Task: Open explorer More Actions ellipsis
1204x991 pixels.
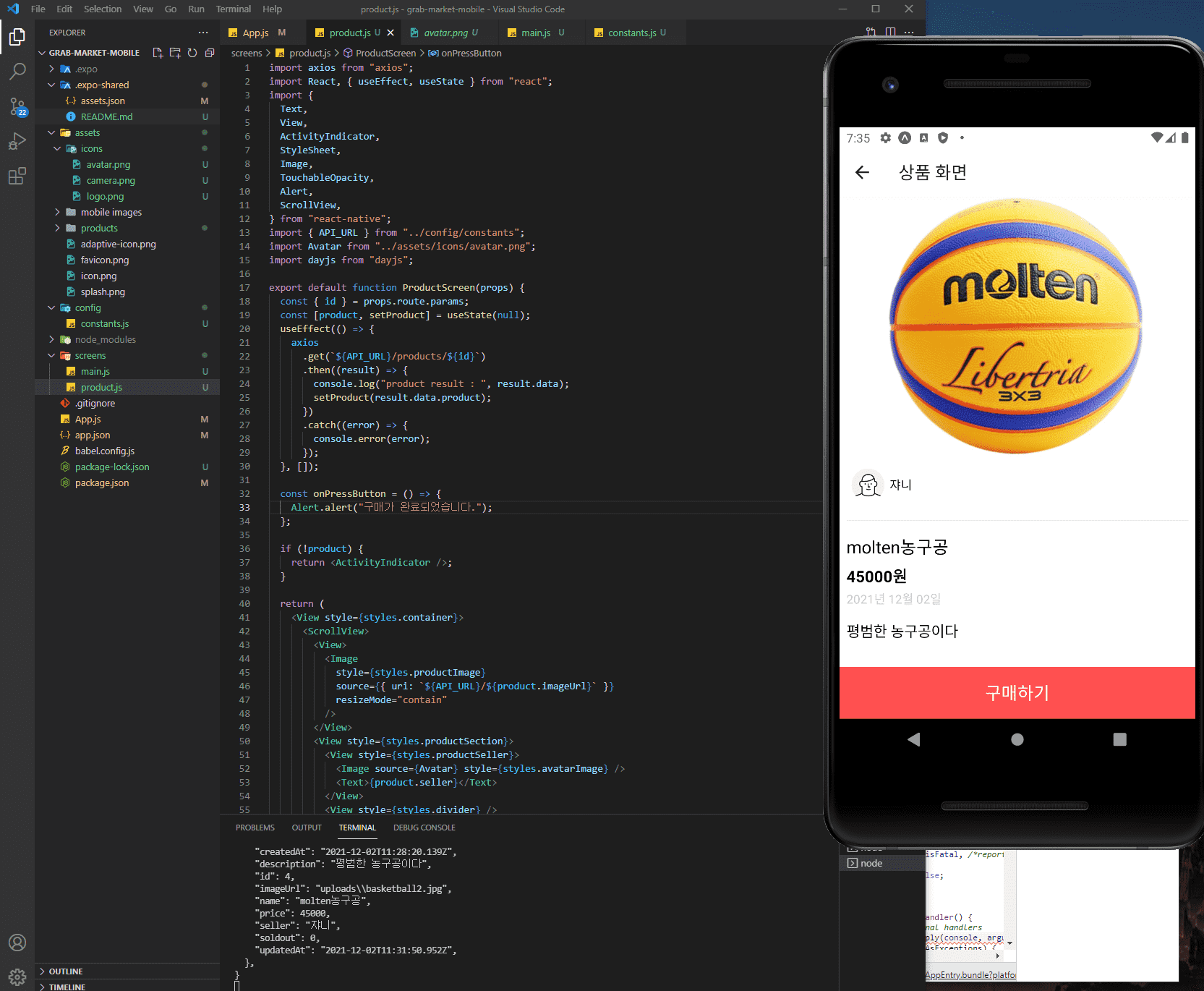Action: coord(203,33)
